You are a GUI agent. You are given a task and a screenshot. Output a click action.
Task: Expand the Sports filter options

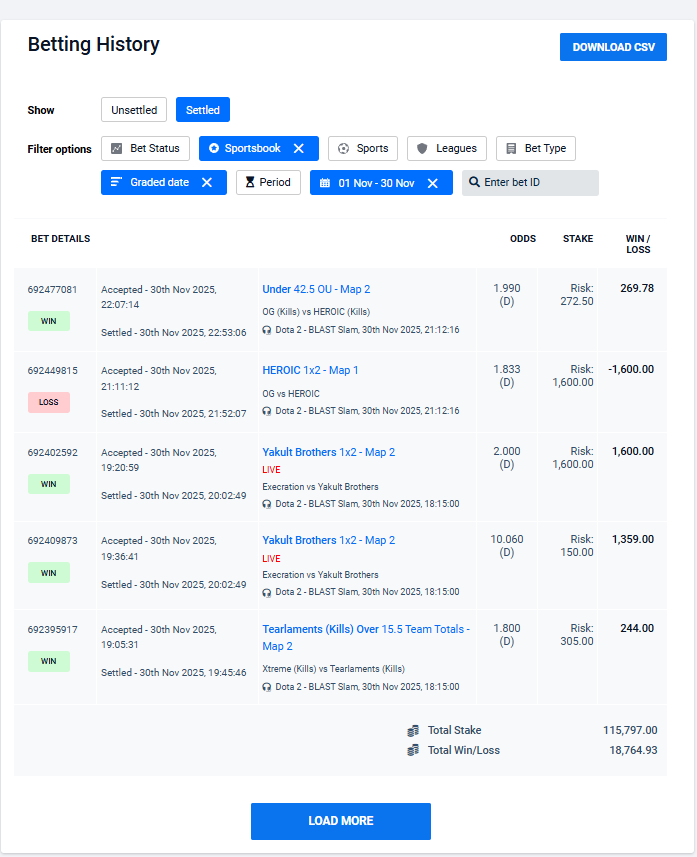(363, 148)
